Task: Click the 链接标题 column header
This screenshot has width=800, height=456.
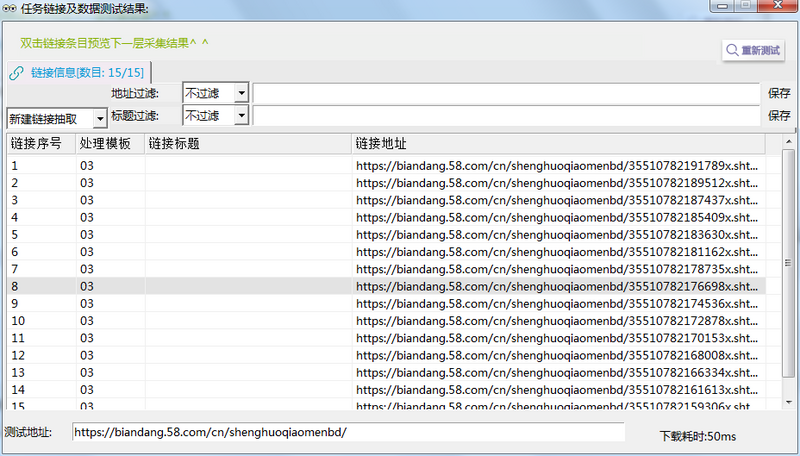Action: tap(248, 144)
